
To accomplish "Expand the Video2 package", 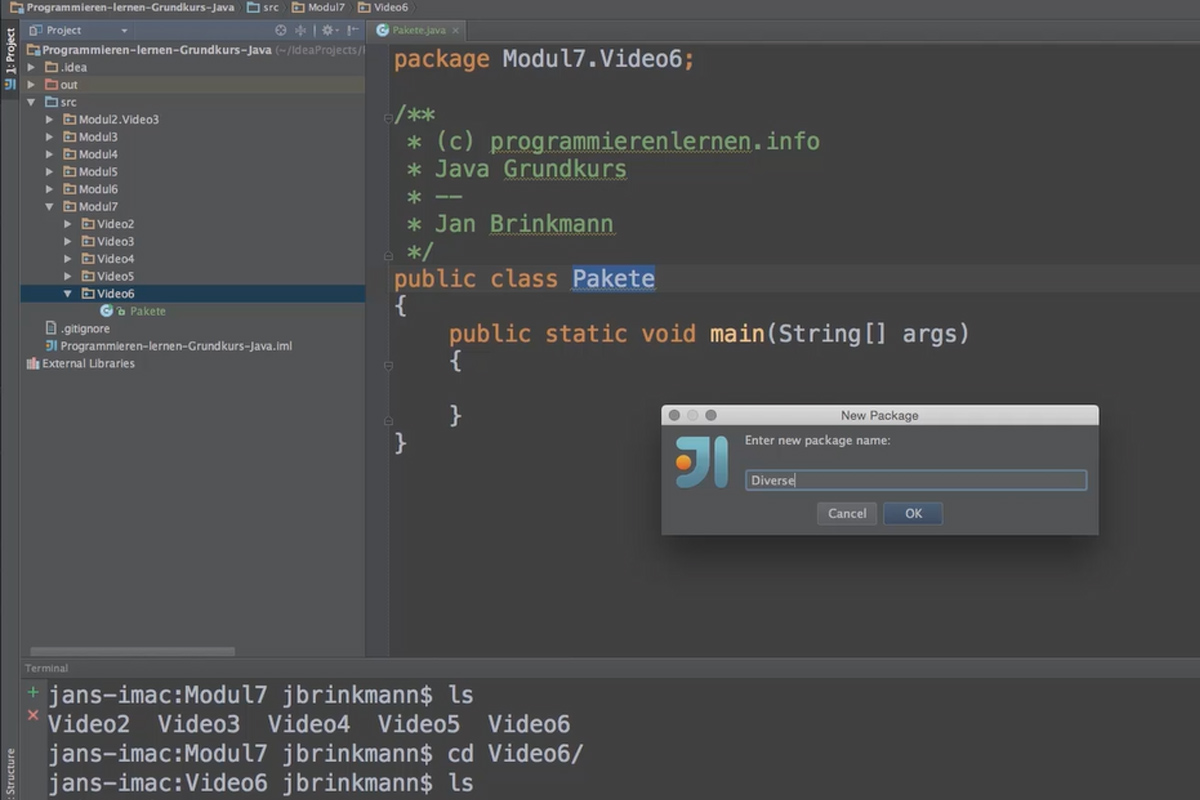I will (67, 224).
